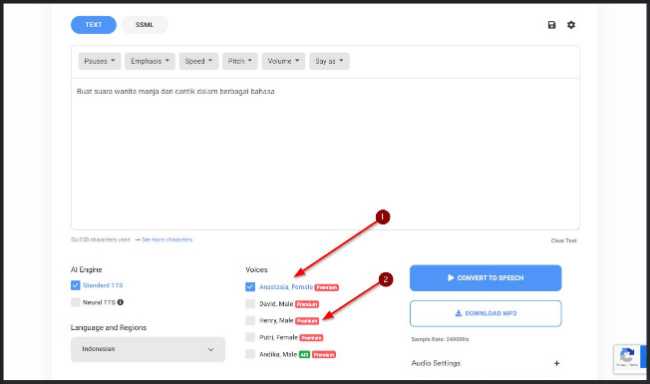
Task: Click the Convert to Speech button
Action: coord(485,278)
